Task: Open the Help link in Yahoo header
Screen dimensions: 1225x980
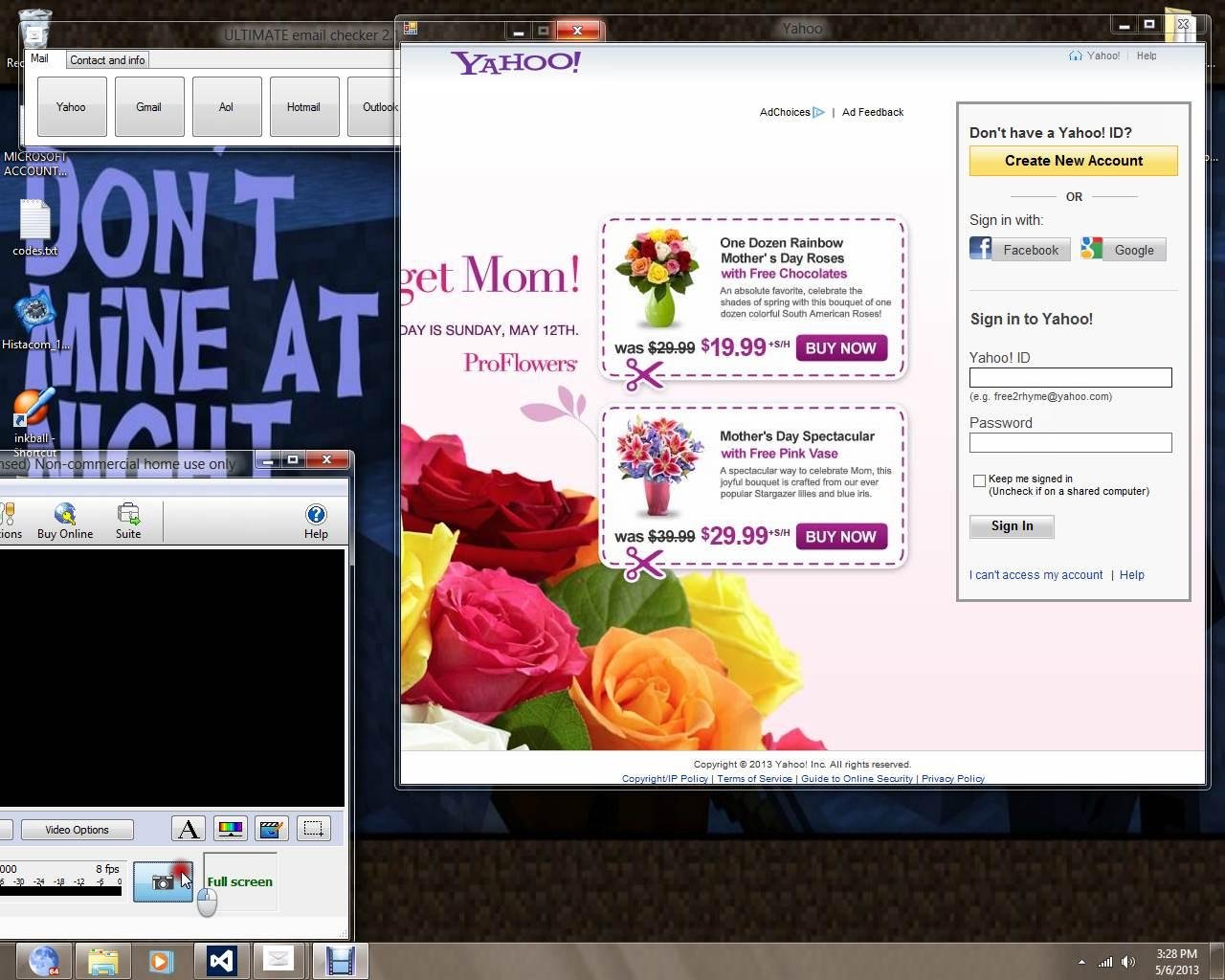Action: coord(1147,56)
